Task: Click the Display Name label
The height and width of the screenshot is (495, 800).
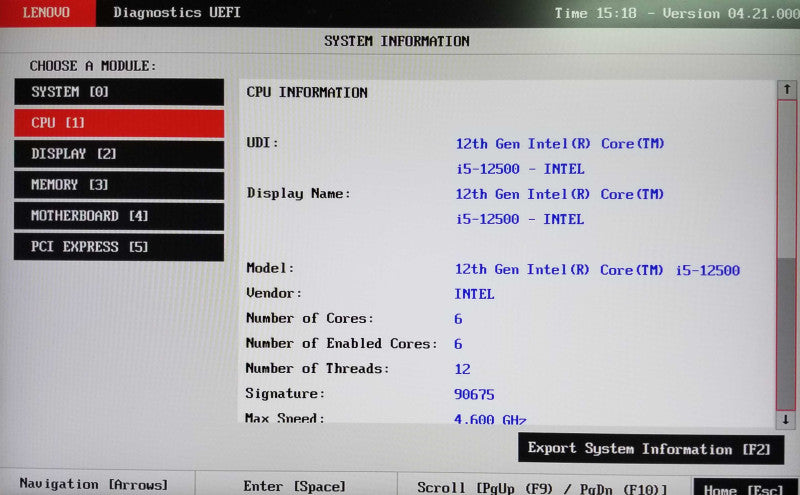Action: [x=298, y=193]
